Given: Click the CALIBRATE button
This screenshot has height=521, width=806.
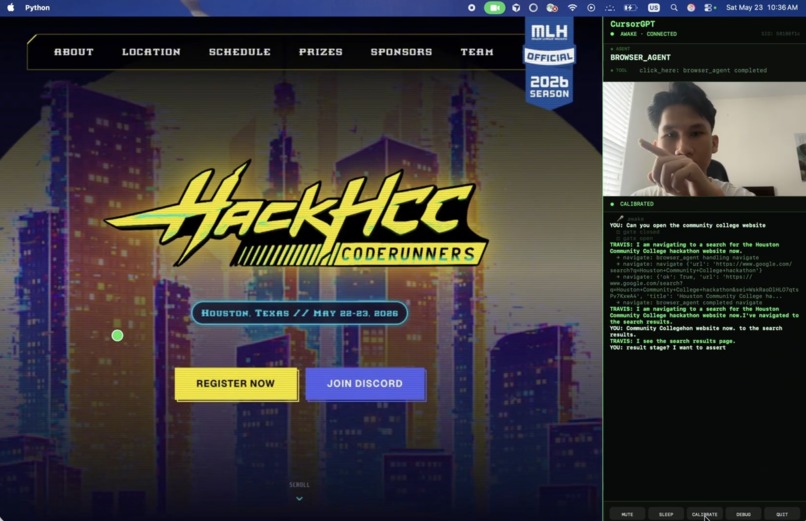Looking at the screenshot, I should tap(704, 514).
